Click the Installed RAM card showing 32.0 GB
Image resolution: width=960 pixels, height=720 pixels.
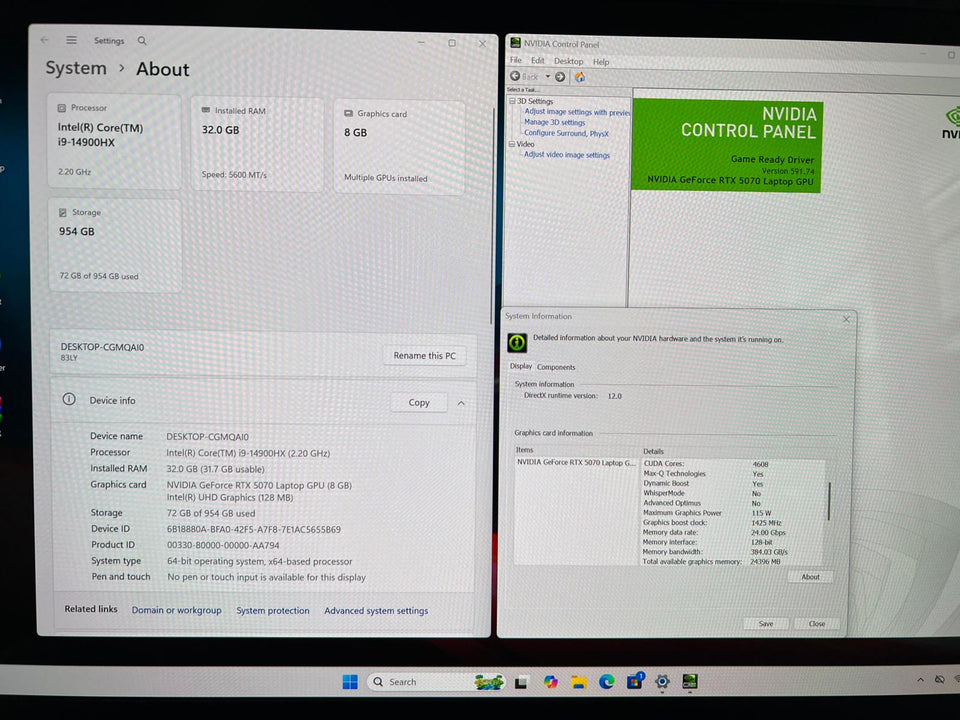(x=257, y=144)
